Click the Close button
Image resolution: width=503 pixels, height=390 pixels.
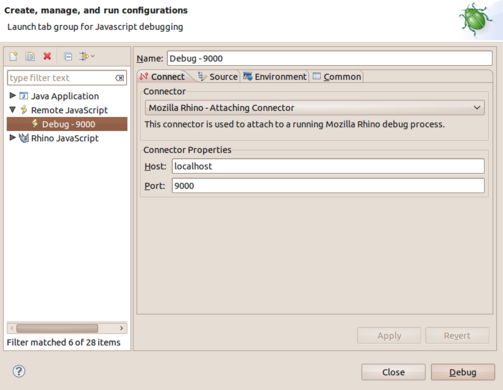point(393,372)
